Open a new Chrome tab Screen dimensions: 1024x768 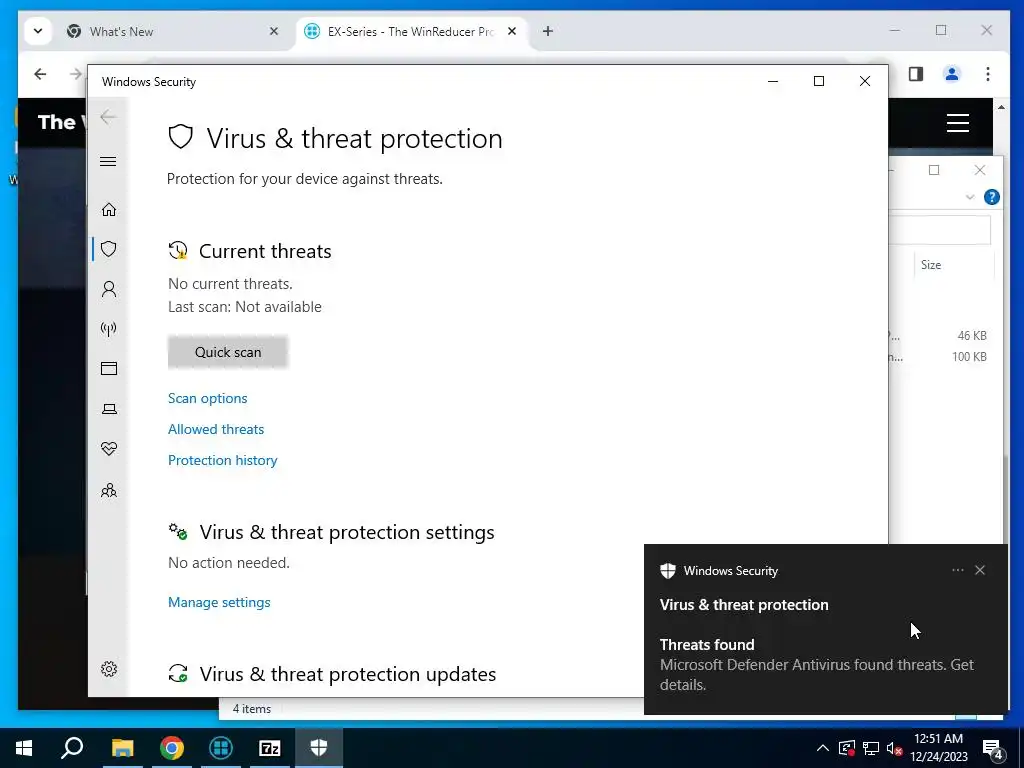point(548,31)
